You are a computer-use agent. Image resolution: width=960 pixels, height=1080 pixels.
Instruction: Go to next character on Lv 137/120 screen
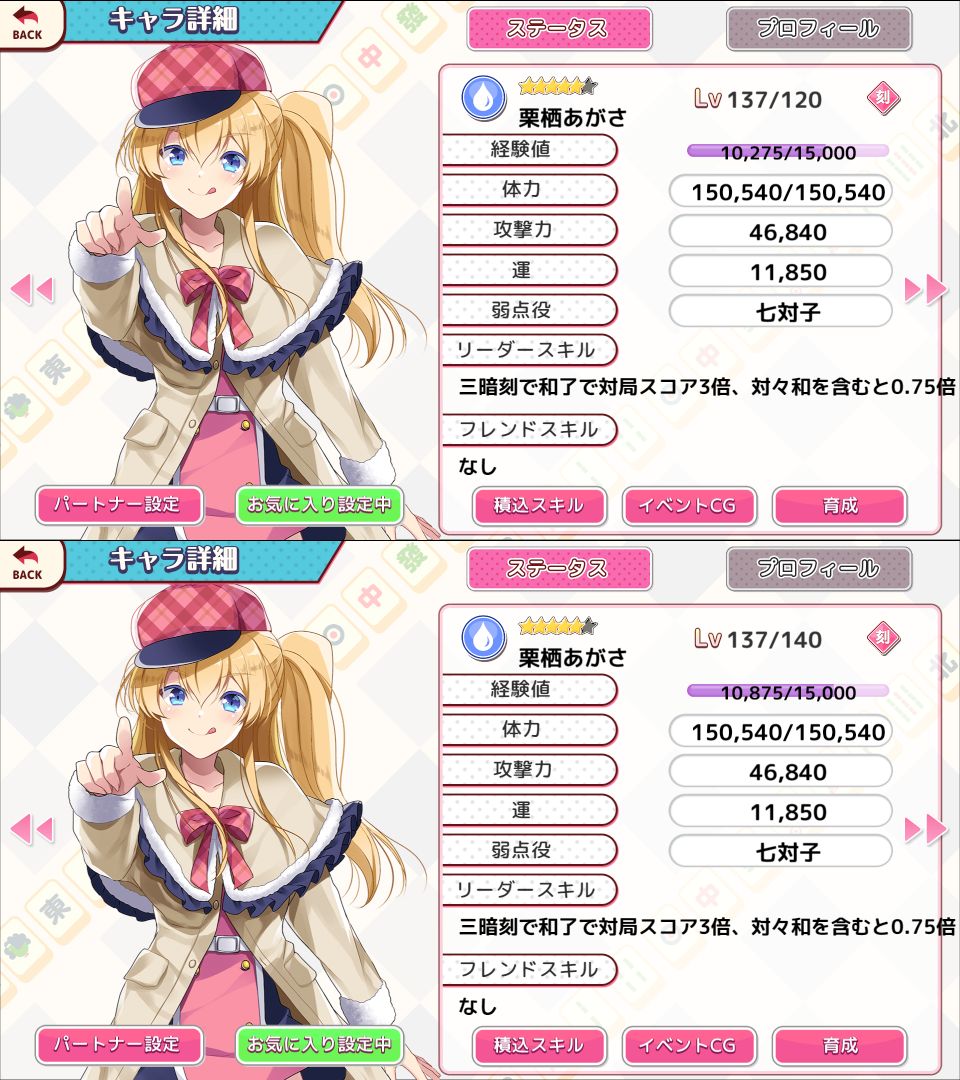point(926,289)
